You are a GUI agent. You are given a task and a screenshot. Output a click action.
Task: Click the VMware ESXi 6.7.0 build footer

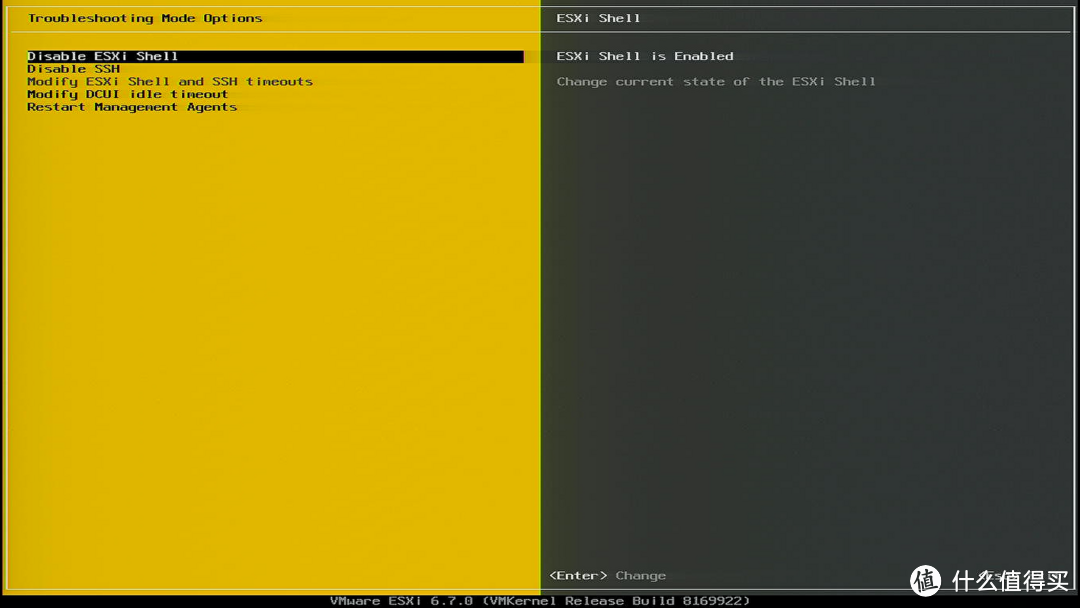click(x=540, y=601)
